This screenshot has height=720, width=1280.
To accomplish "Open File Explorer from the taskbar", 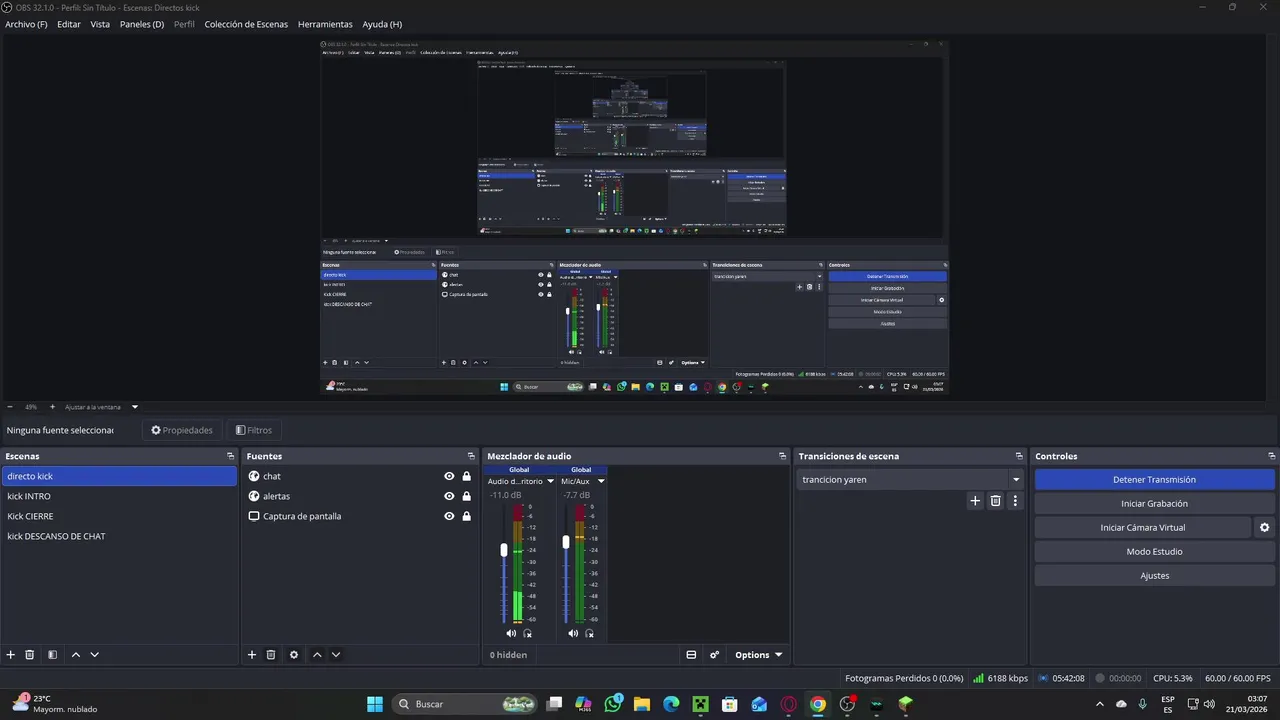I will coord(642,704).
